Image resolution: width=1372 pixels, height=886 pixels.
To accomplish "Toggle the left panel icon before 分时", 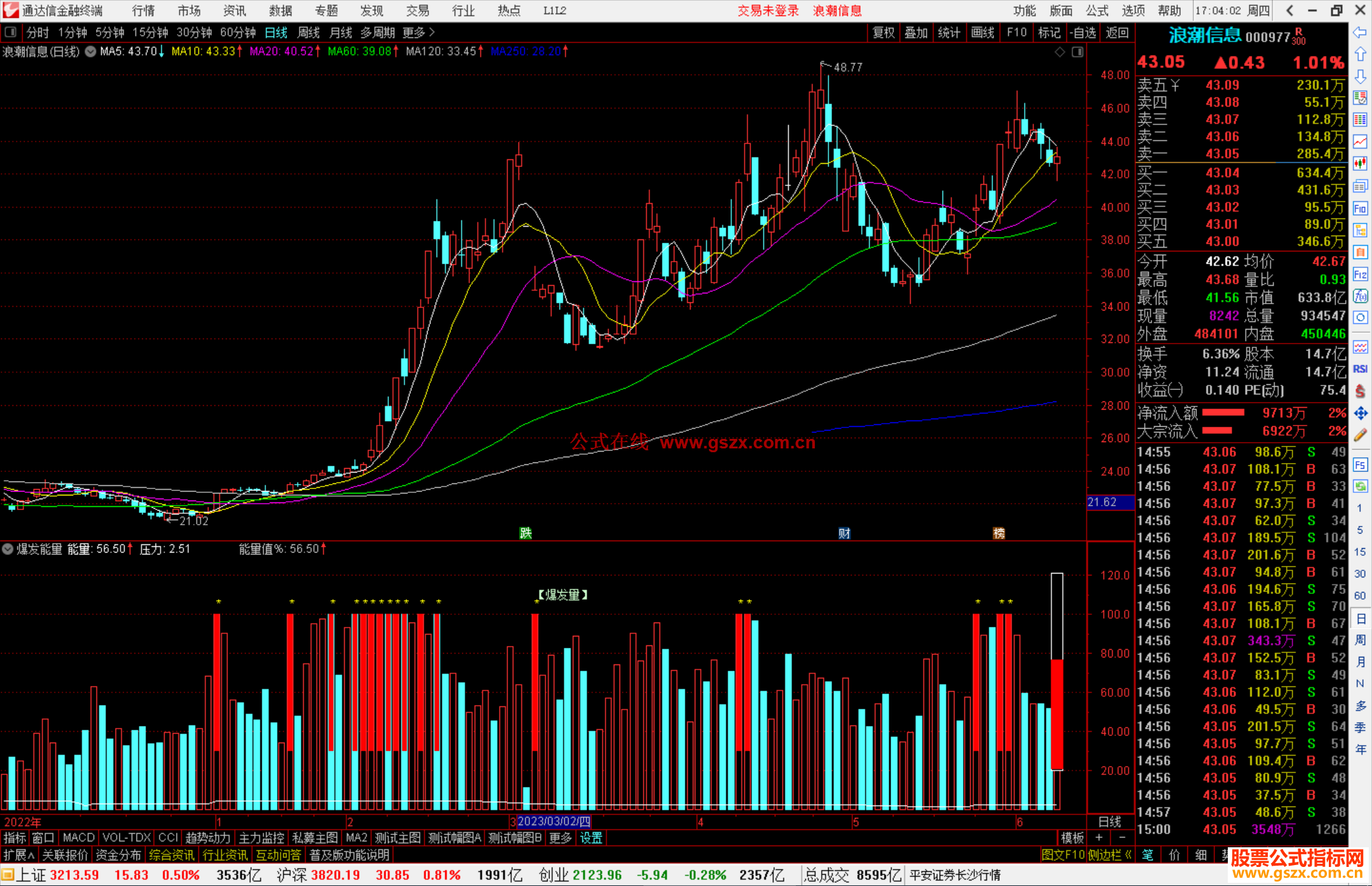I will (x=11, y=32).
